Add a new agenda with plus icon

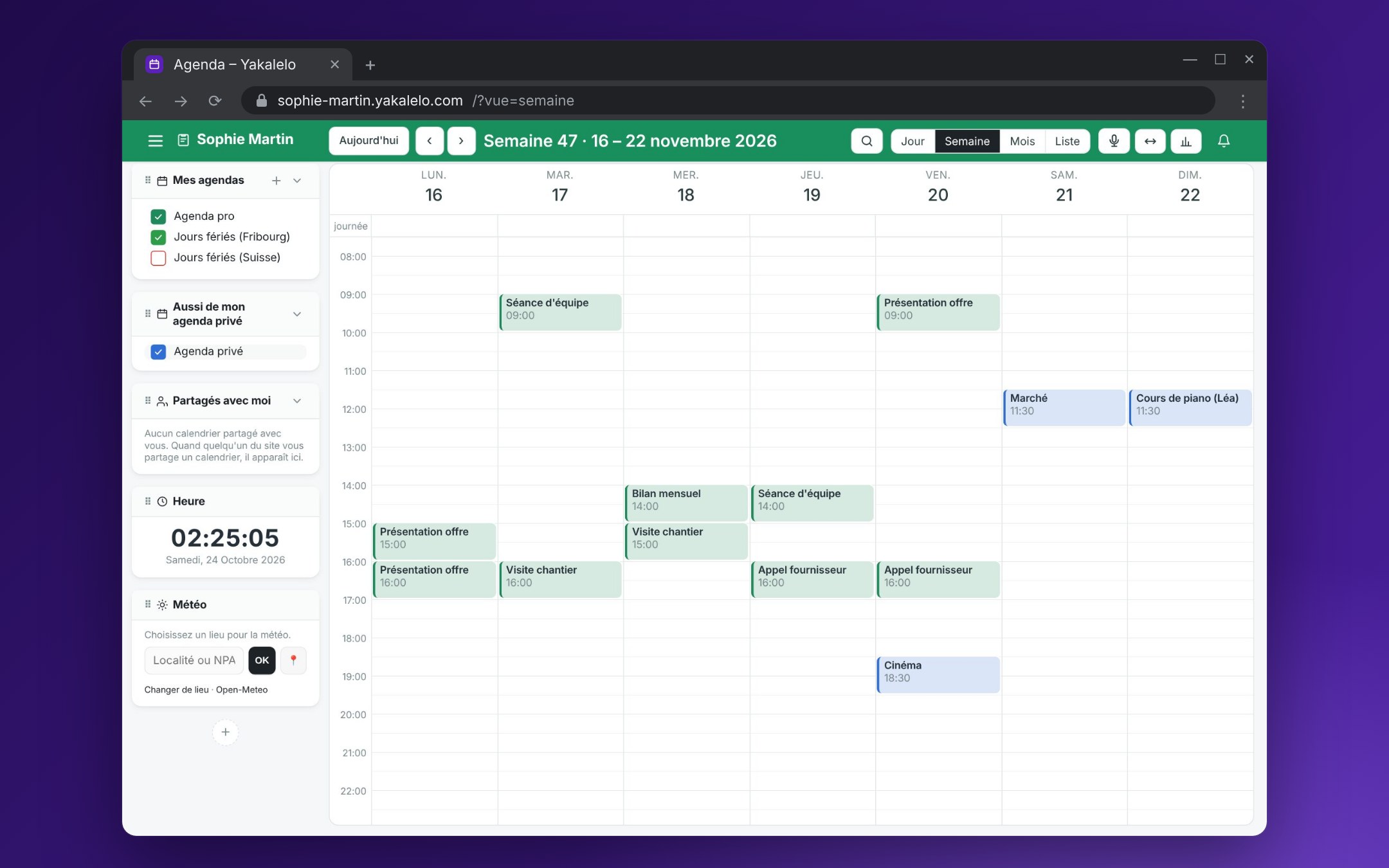pyautogui.click(x=276, y=181)
